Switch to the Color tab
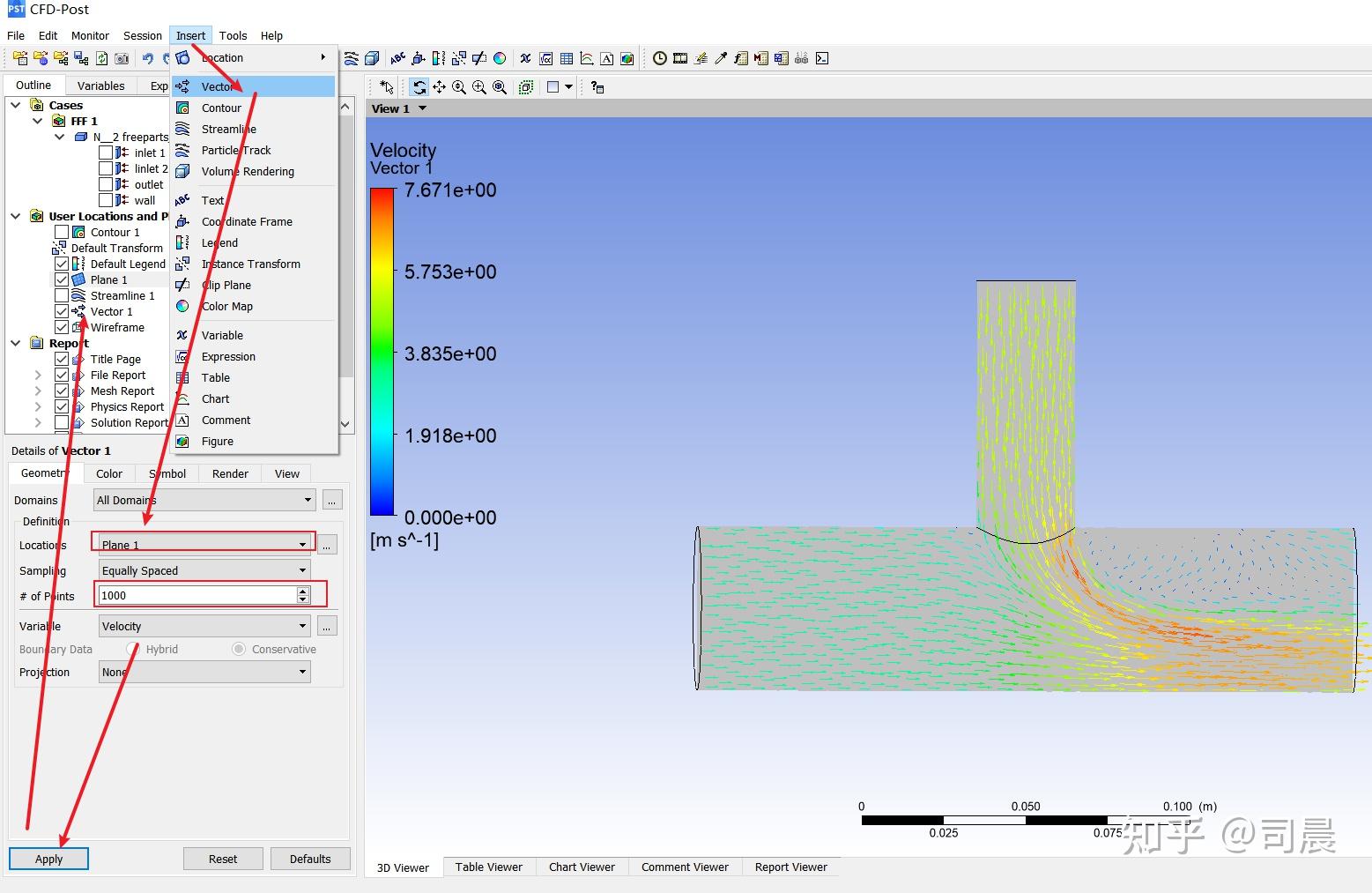Viewport: 1372px width, 893px height. (109, 473)
